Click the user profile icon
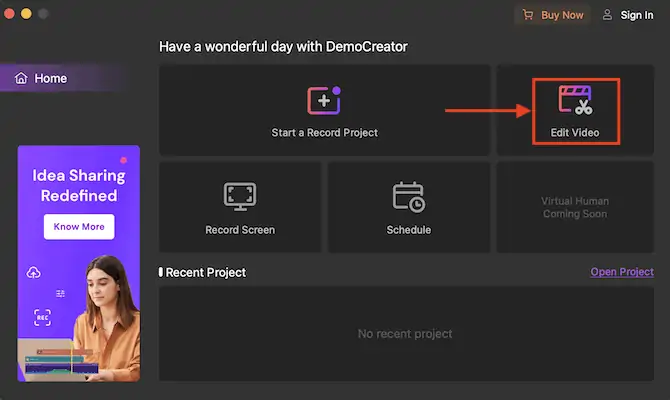The image size is (670, 400). click(607, 15)
